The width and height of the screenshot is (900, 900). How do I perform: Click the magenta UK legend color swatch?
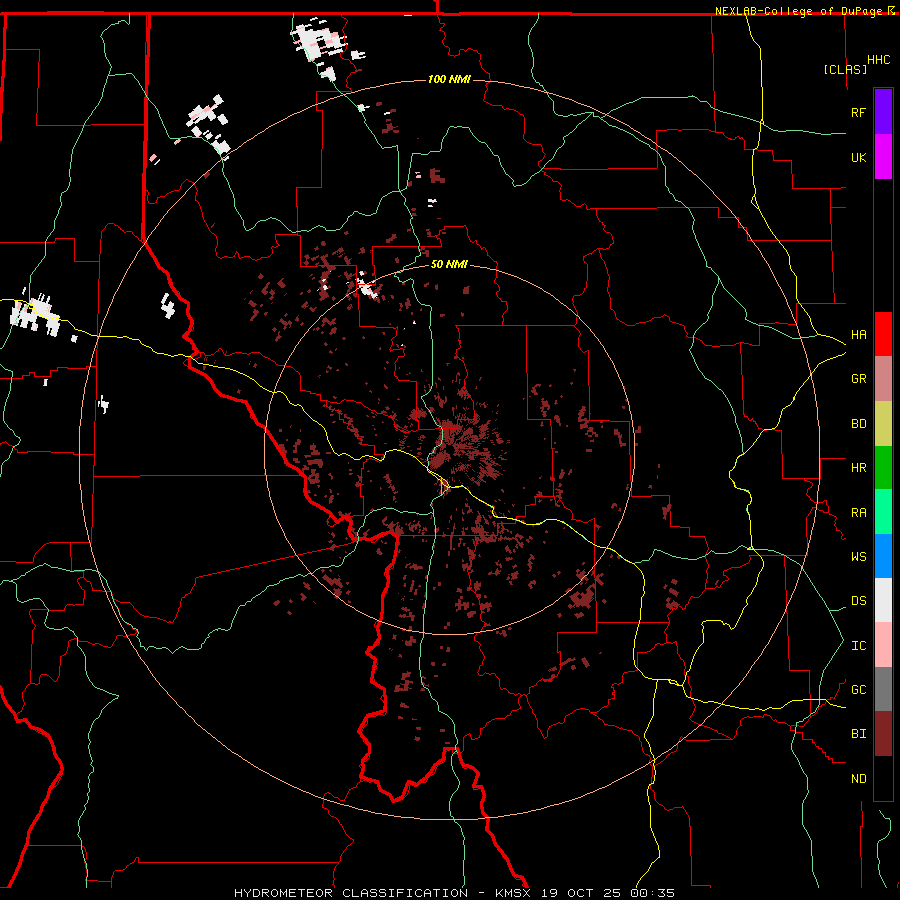pos(883,157)
